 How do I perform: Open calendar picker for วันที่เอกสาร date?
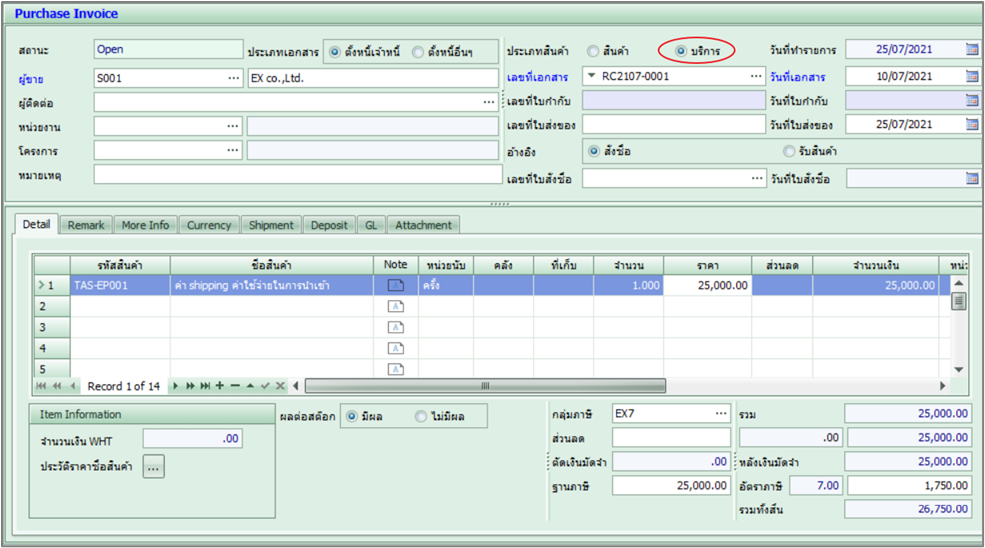(x=972, y=76)
